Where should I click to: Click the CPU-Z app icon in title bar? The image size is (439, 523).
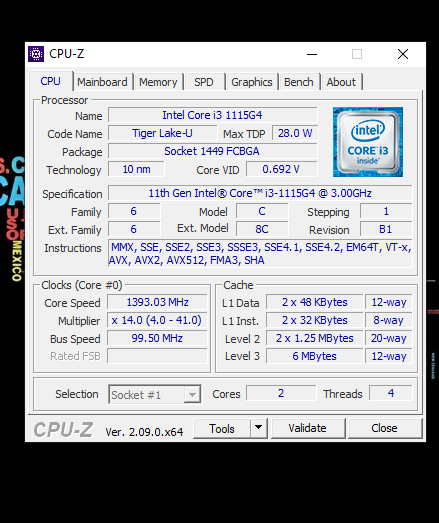click(36, 54)
